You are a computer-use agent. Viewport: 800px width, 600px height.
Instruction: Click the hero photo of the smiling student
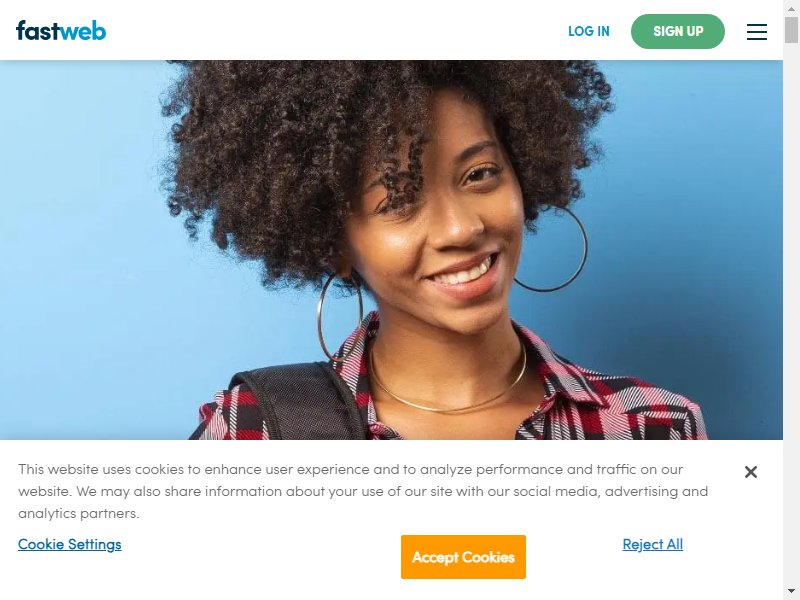coord(391,250)
